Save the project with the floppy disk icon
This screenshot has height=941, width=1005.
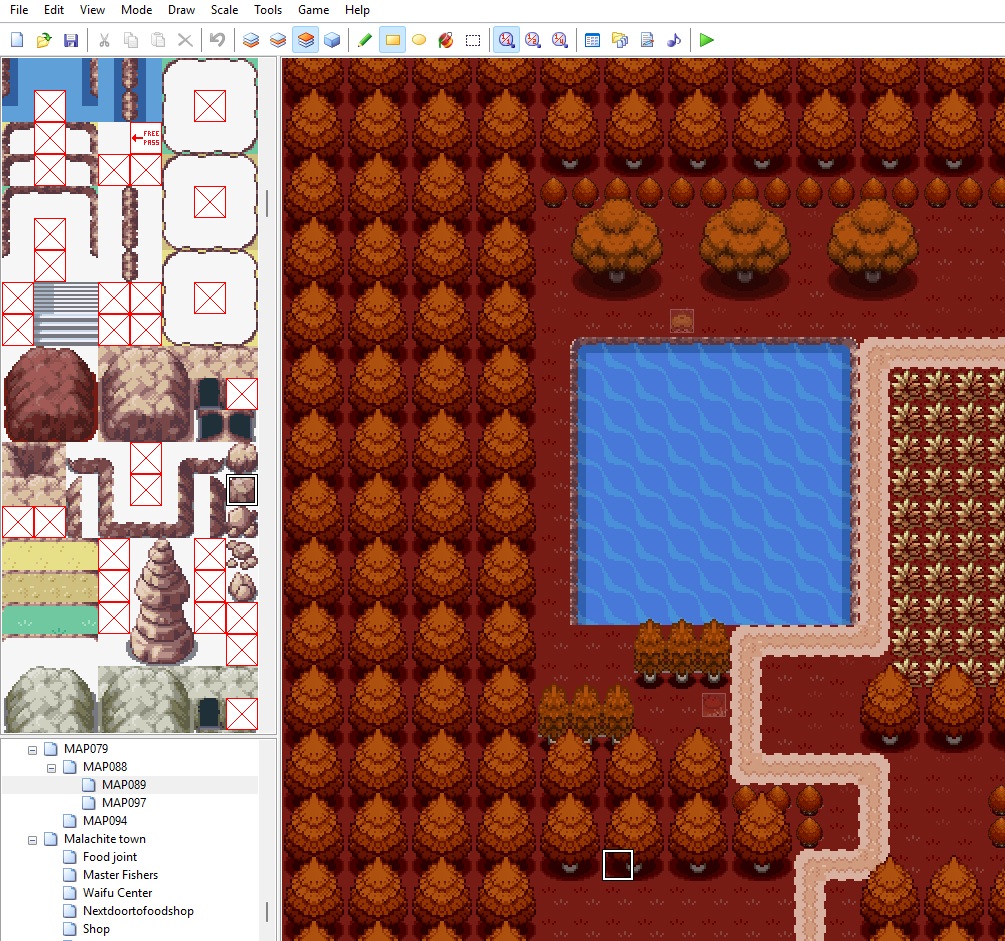pyautogui.click(x=71, y=40)
